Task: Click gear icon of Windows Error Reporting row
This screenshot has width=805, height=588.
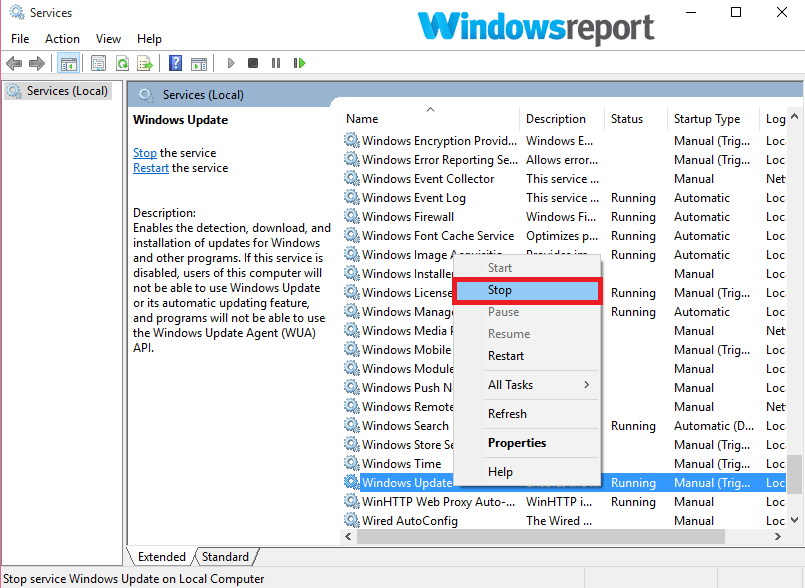Action: pyautogui.click(x=352, y=159)
